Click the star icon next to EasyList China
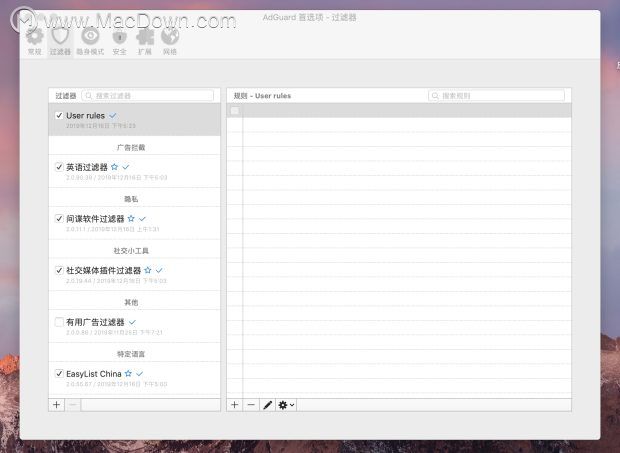The height and width of the screenshot is (453, 620). (x=128, y=374)
